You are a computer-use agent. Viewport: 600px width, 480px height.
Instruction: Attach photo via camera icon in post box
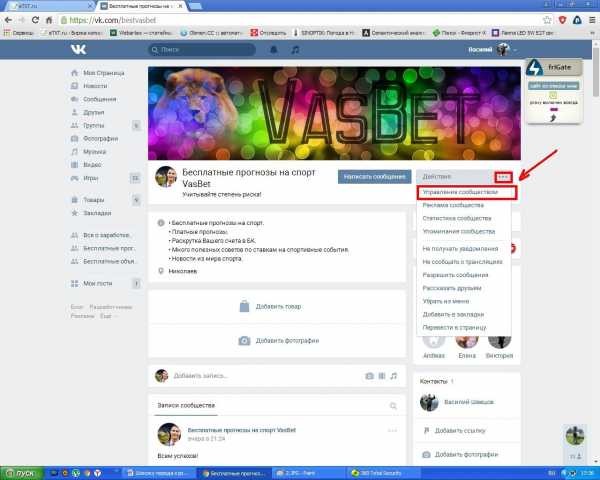tap(369, 376)
